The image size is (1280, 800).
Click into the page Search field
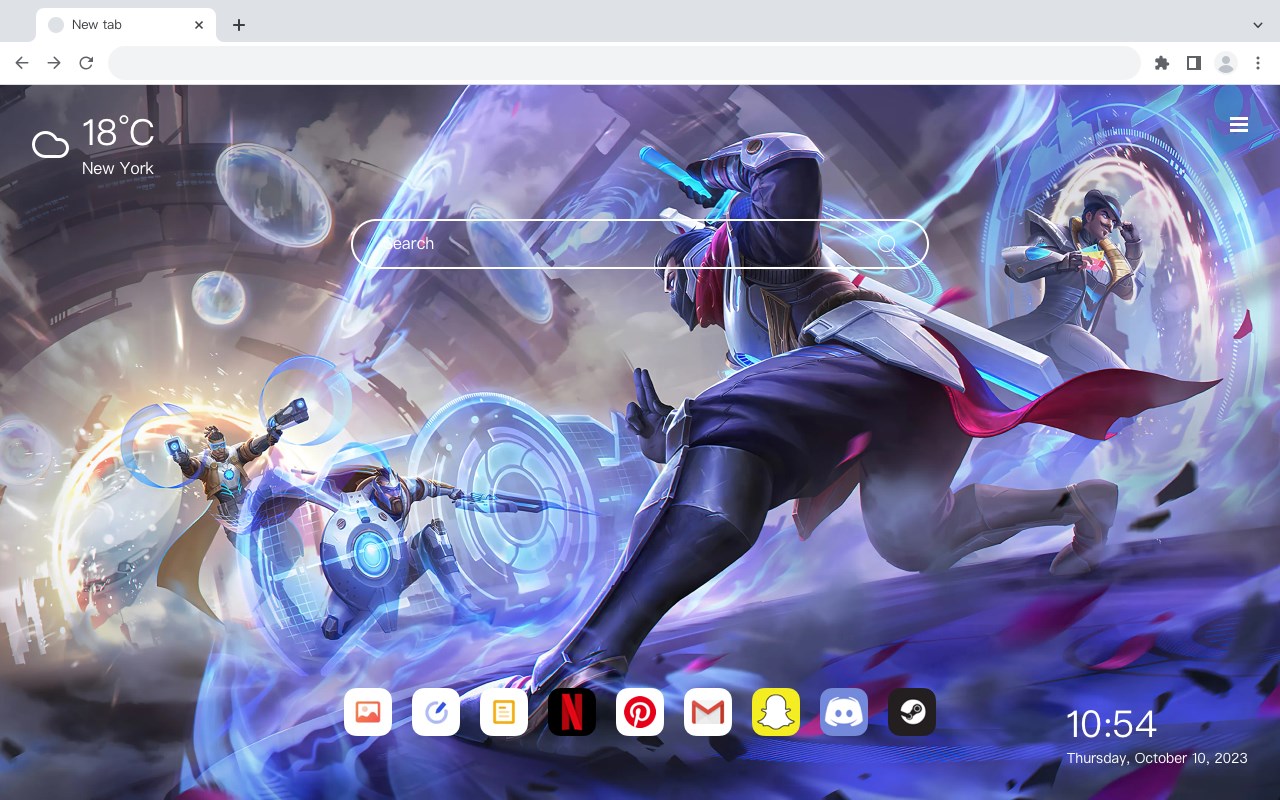tap(640, 244)
